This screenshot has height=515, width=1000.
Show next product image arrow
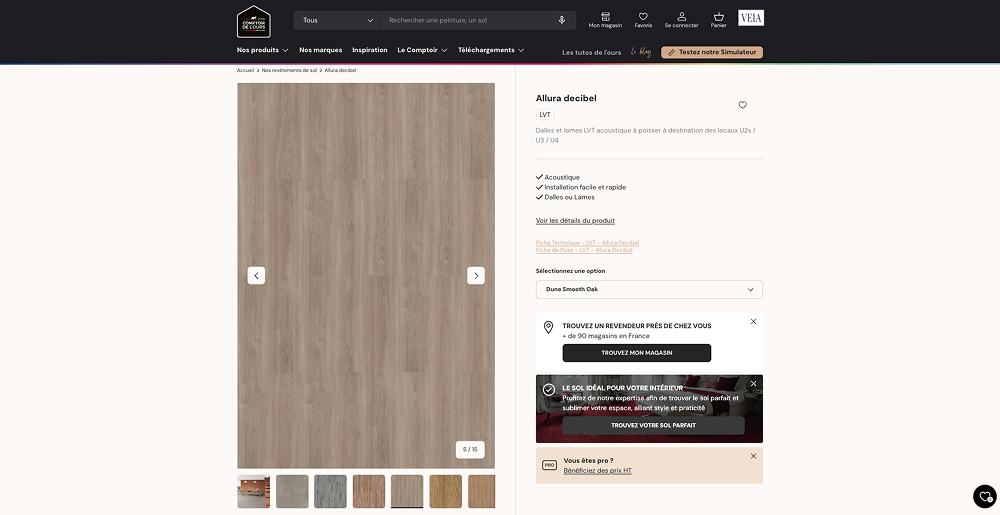point(476,275)
